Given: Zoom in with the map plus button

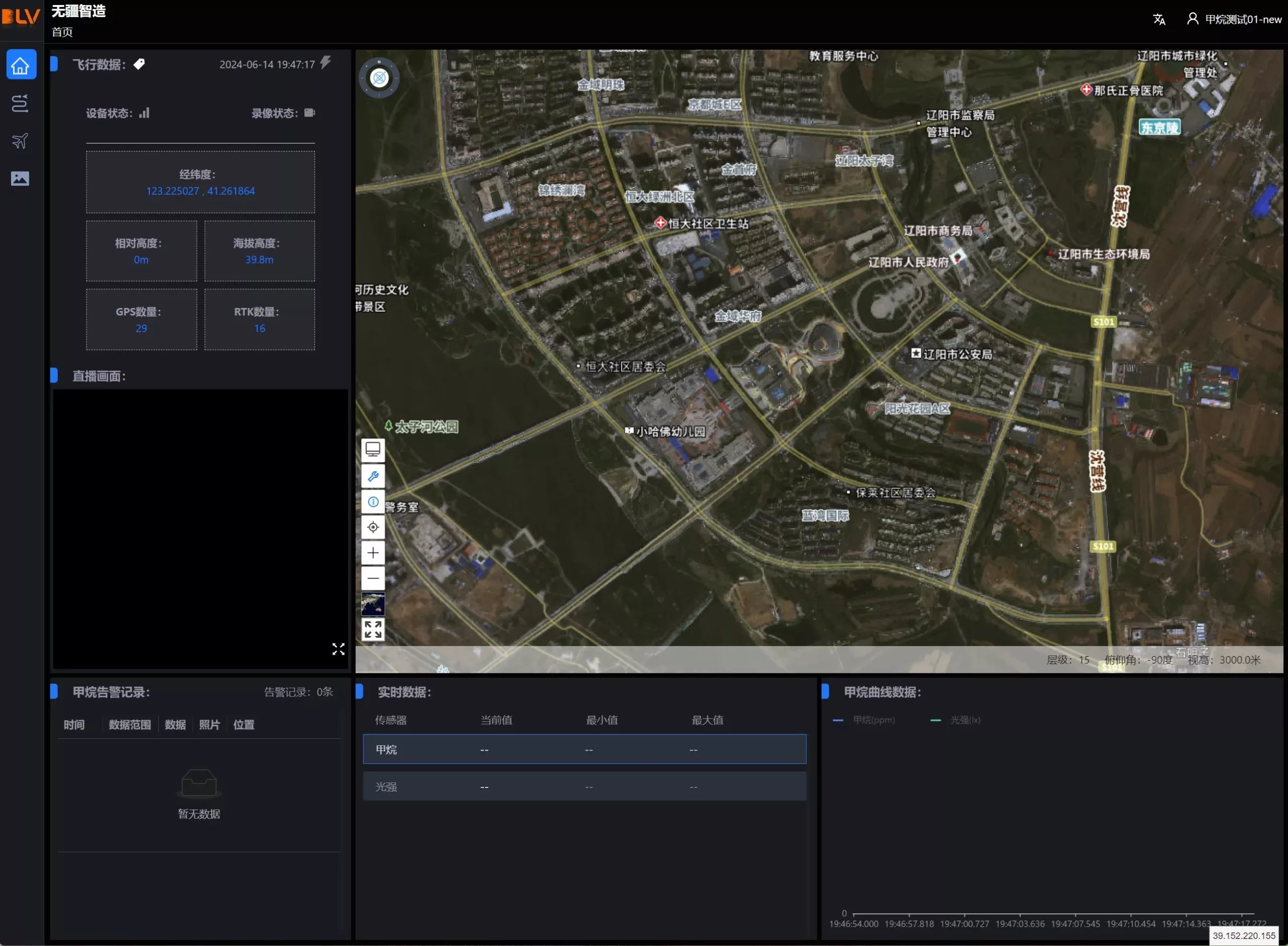Looking at the screenshot, I should click(x=373, y=553).
